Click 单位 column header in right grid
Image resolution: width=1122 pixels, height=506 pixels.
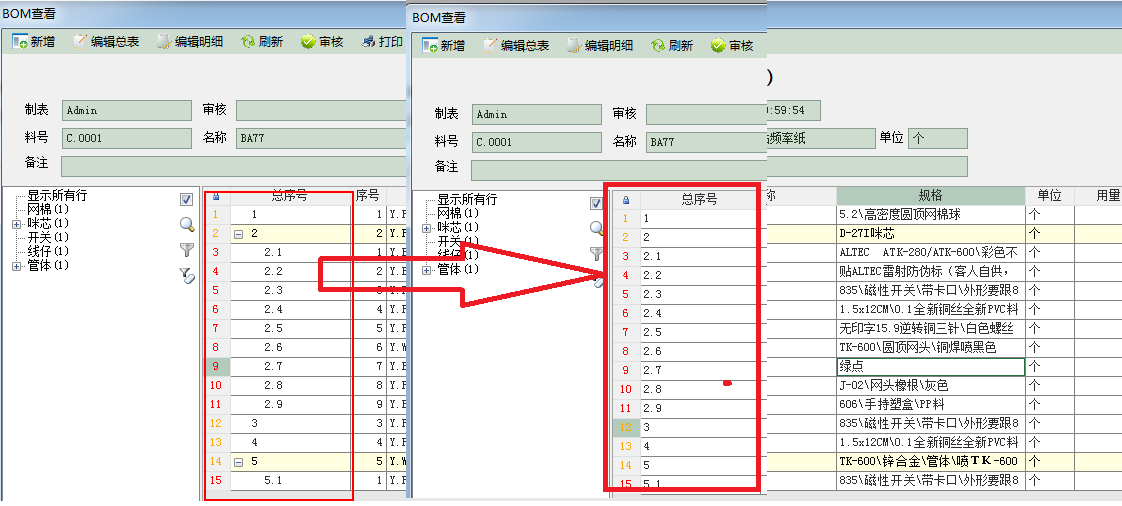pos(1049,195)
